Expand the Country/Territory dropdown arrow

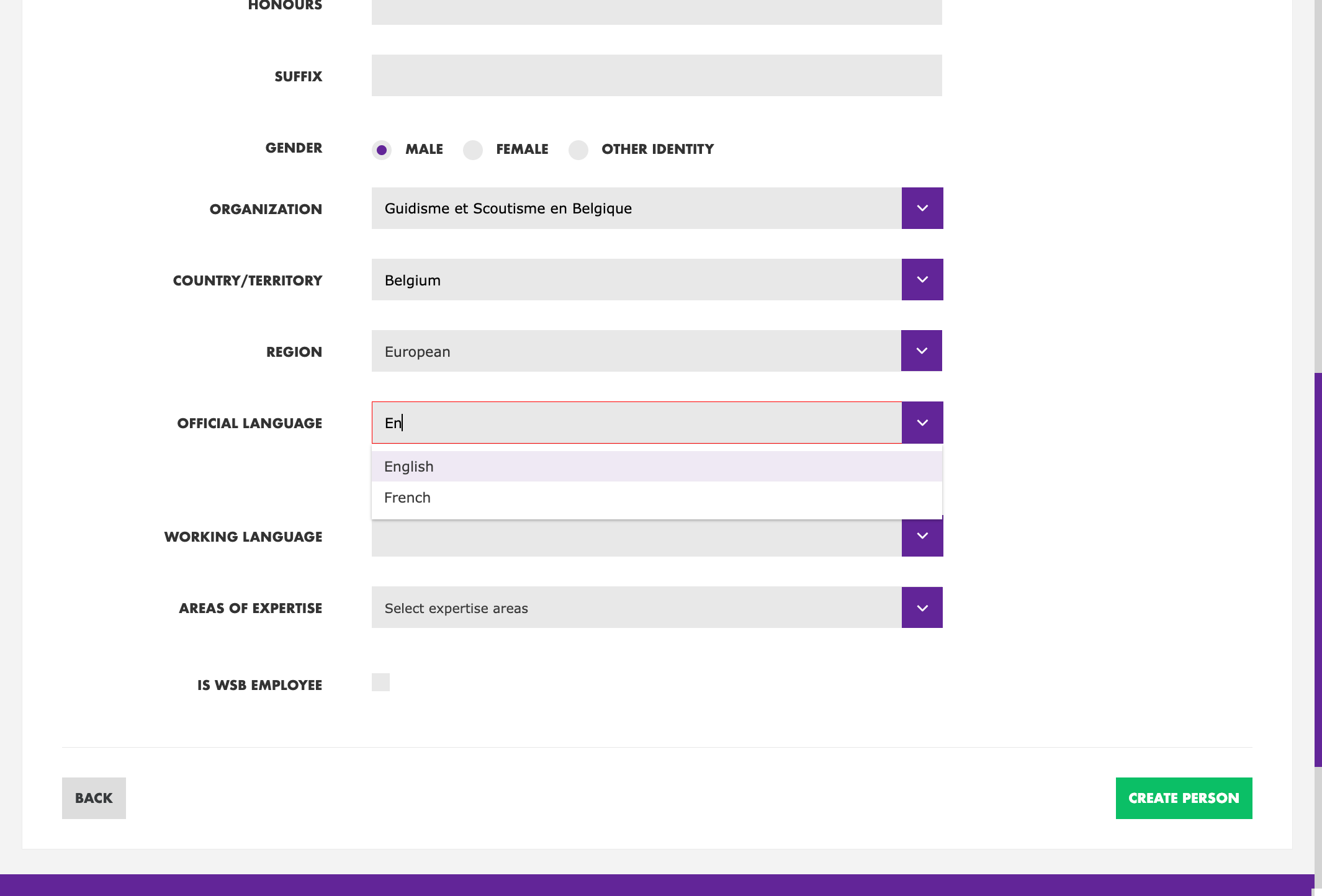click(922, 280)
